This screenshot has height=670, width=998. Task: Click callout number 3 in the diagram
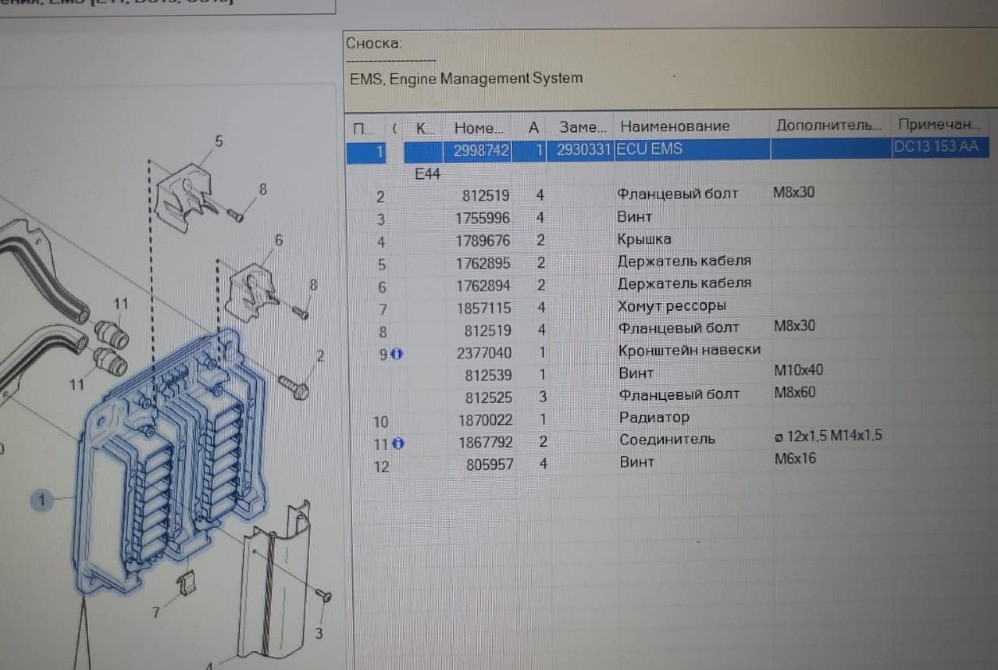[x=318, y=633]
